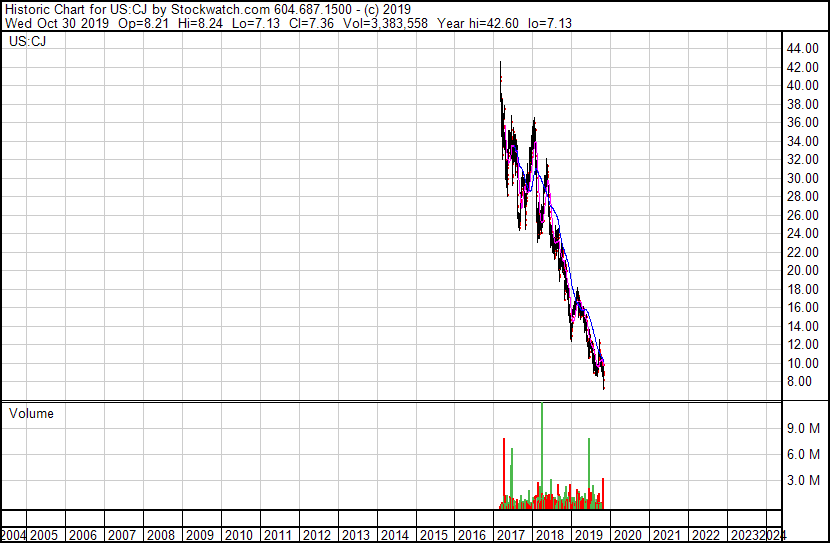Click the 'Hi=8.24' high value
The image size is (830, 543).
pyautogui.click(x=200, y=23)
